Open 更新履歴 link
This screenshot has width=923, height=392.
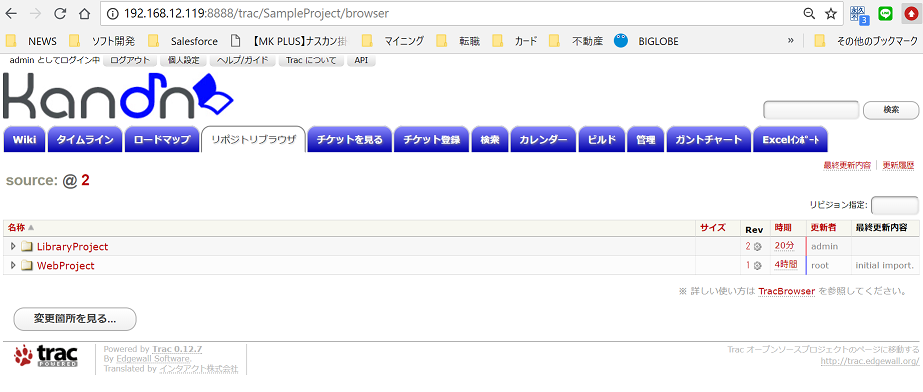pyautogui.click(x=898, y=165)
